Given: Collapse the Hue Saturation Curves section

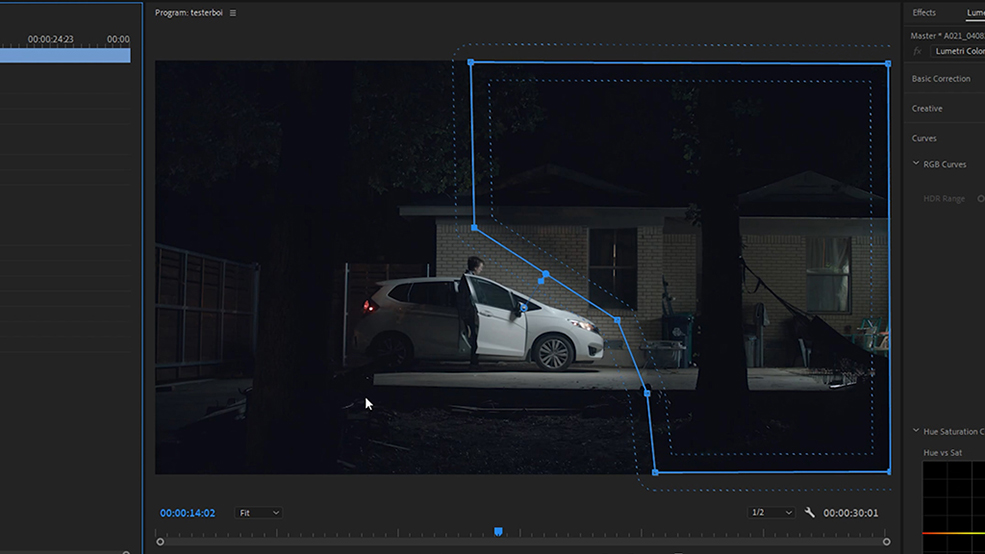Looking at the screenshot, I should coord(916,431).
